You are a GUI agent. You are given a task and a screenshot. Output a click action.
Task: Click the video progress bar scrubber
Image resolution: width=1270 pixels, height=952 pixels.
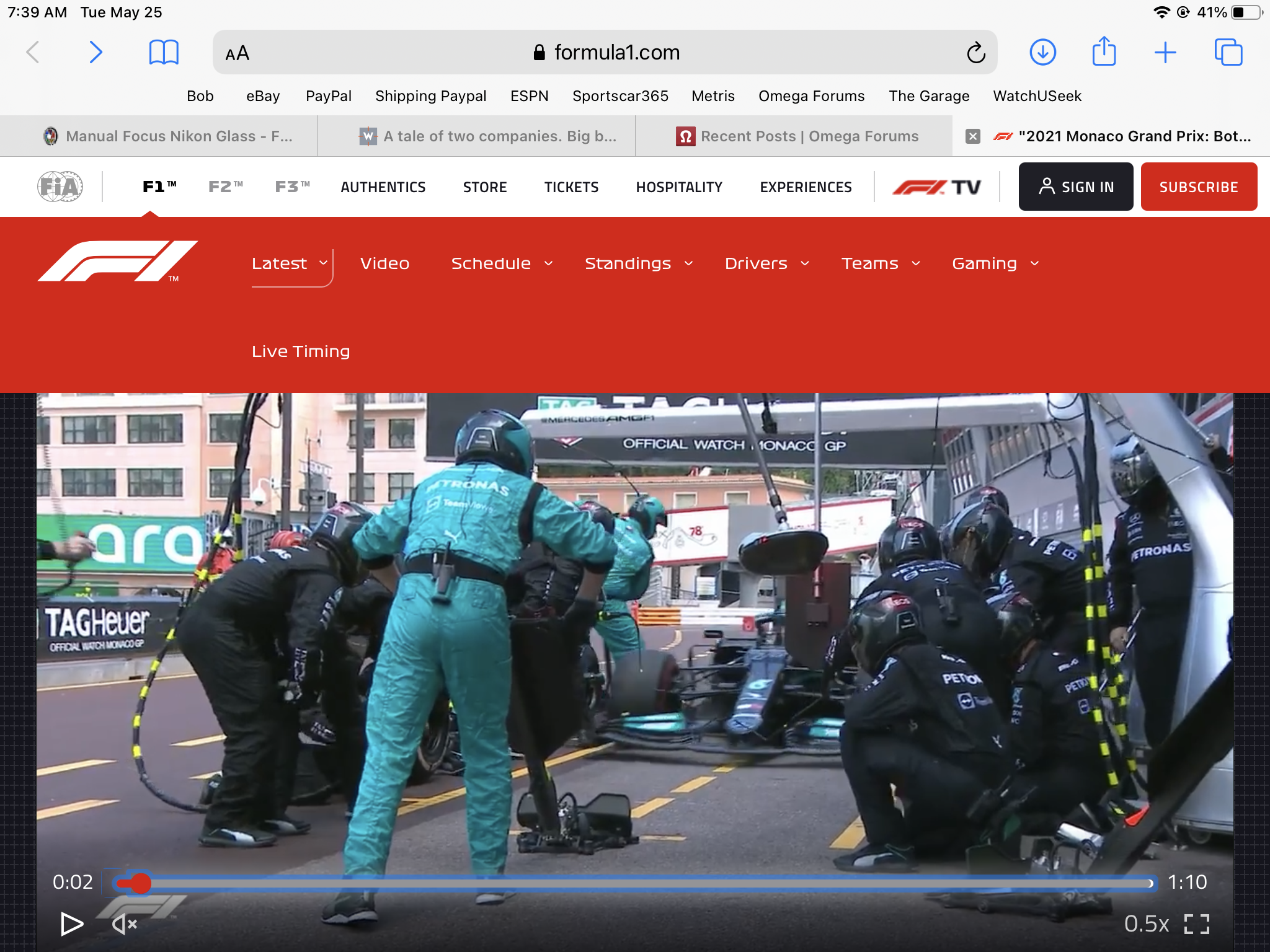[x=141, y=883]
